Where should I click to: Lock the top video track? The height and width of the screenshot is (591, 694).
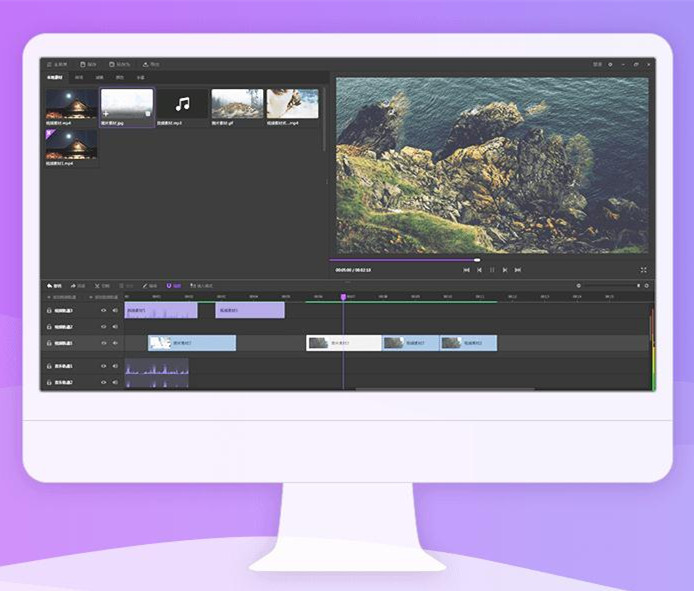pos(49,311)
